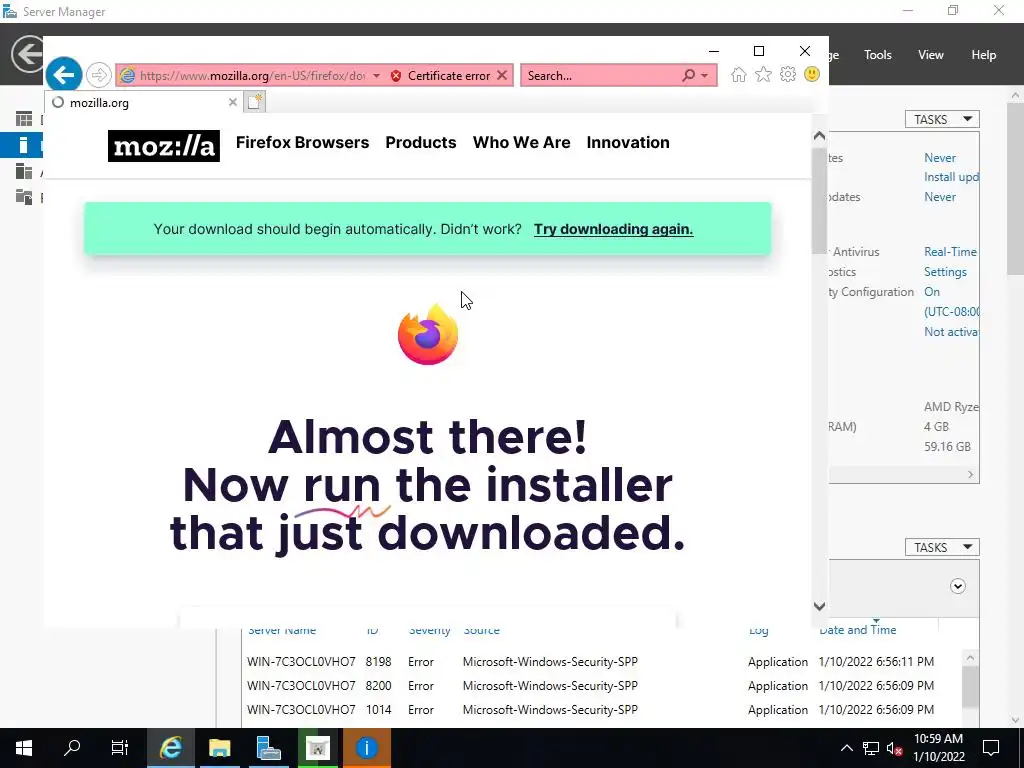Expand the search provider dropdown arrow
Image resolution: width=1024 pixels, height=768 pixels.
pos(705,76)
